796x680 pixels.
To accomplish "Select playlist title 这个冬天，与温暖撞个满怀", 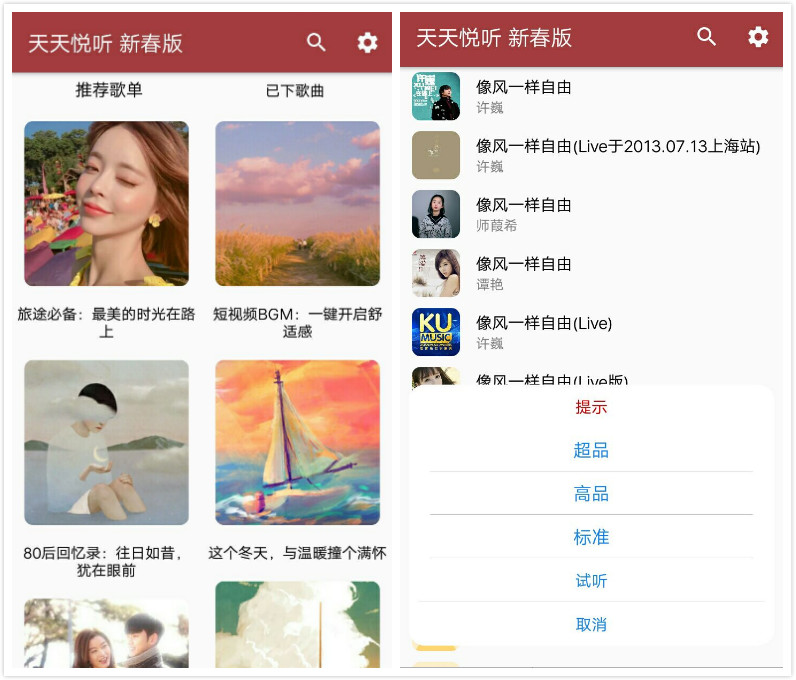I will (x=297, y=553).
